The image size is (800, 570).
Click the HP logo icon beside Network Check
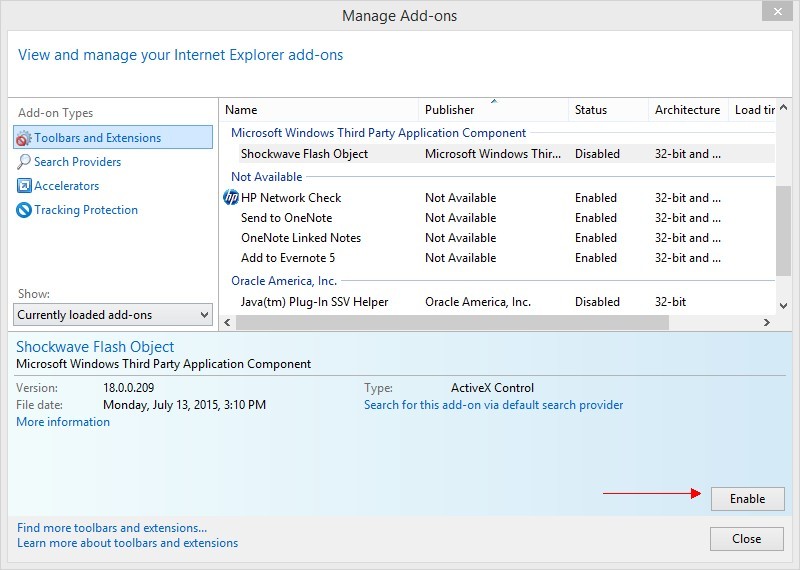point(231,198)
